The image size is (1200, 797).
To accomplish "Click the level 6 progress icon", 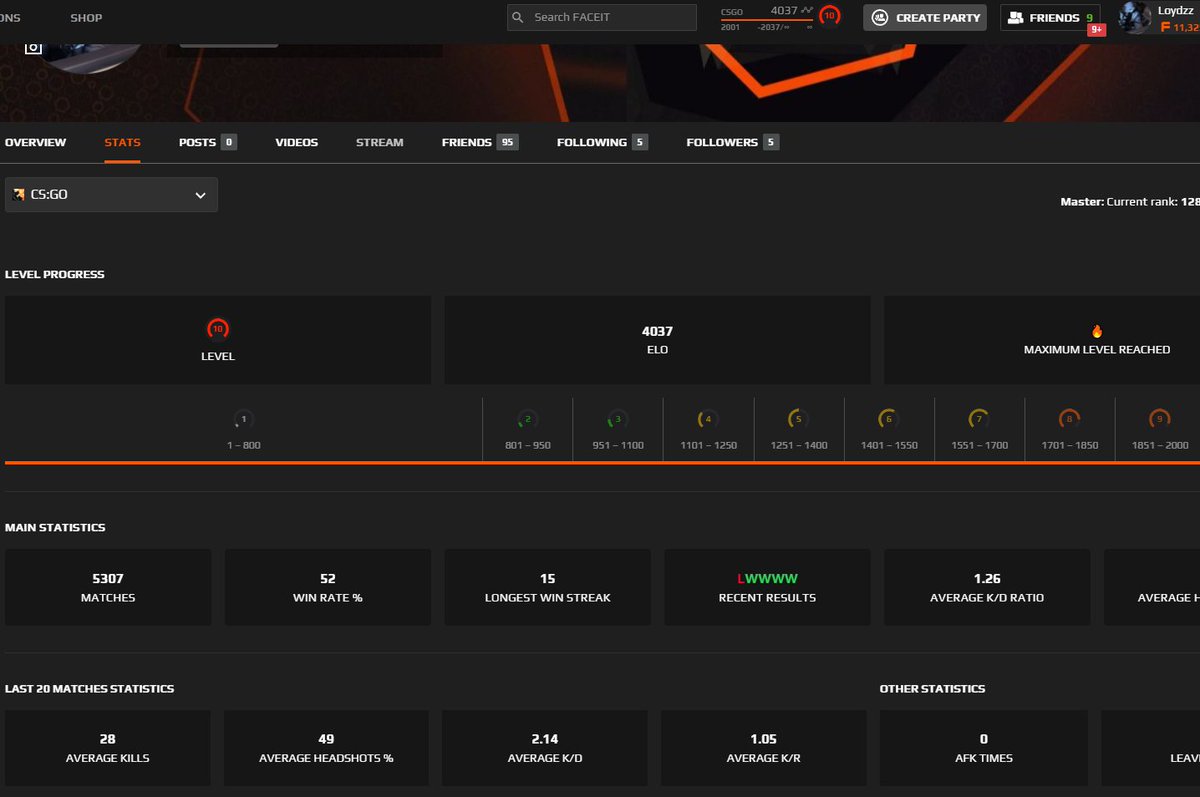I will point(888,419).
